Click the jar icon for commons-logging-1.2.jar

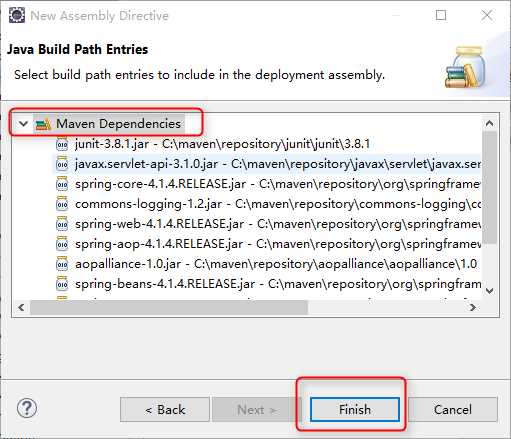62,204
